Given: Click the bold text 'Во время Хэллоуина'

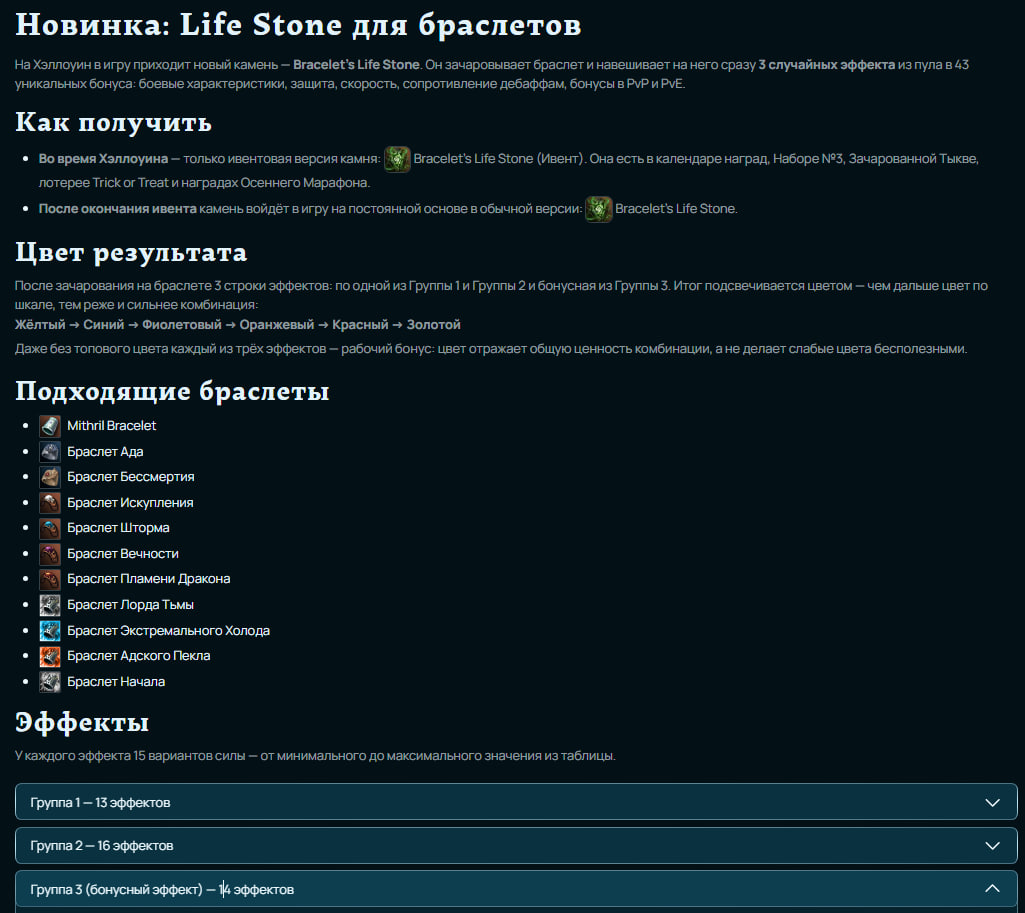Looking at the screenshot, I should [x=103, y=159].
